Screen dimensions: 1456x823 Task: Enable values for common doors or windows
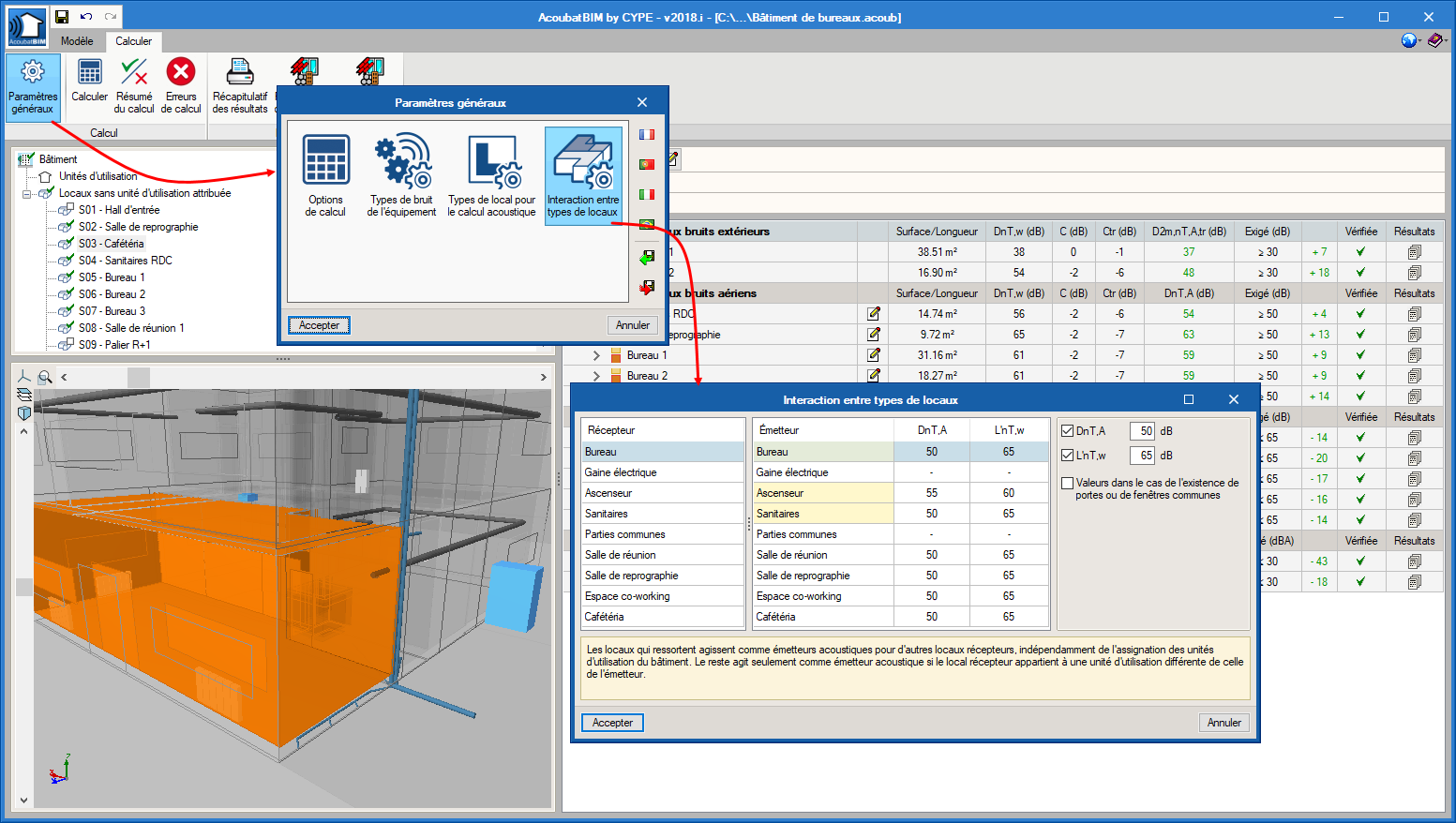1067,484
